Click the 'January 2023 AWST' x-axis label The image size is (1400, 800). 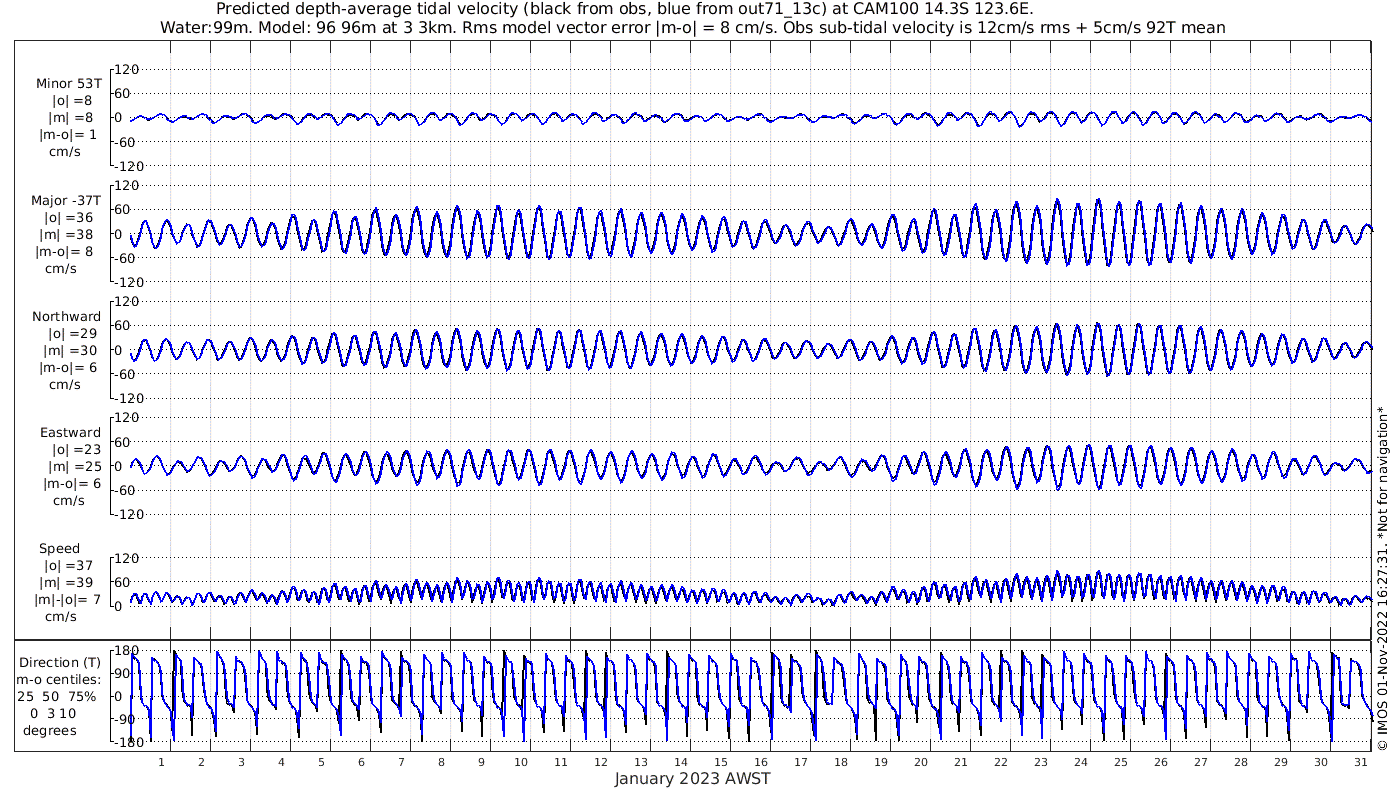[x=693, y=779]
